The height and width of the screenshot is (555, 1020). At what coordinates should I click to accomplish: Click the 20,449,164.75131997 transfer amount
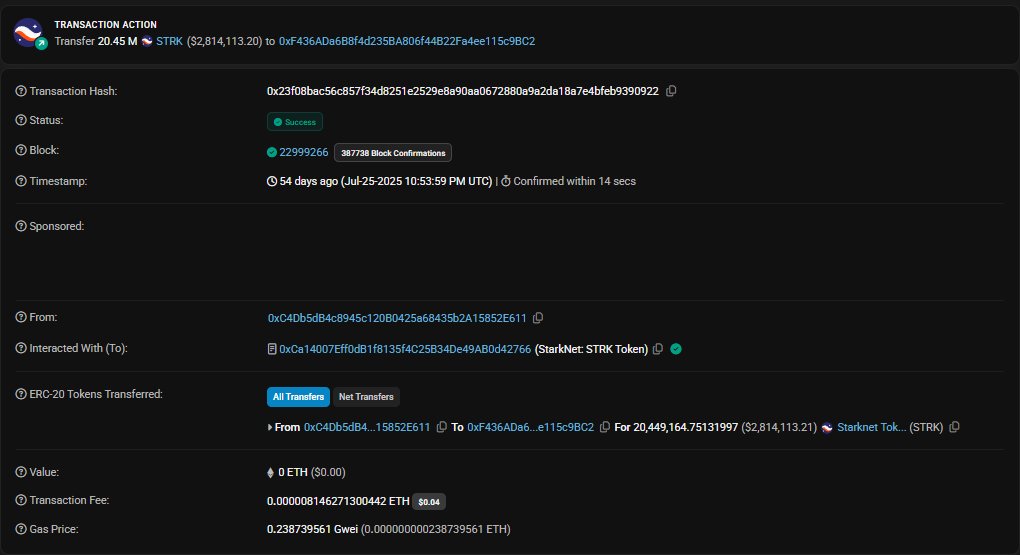click(686, 427)
